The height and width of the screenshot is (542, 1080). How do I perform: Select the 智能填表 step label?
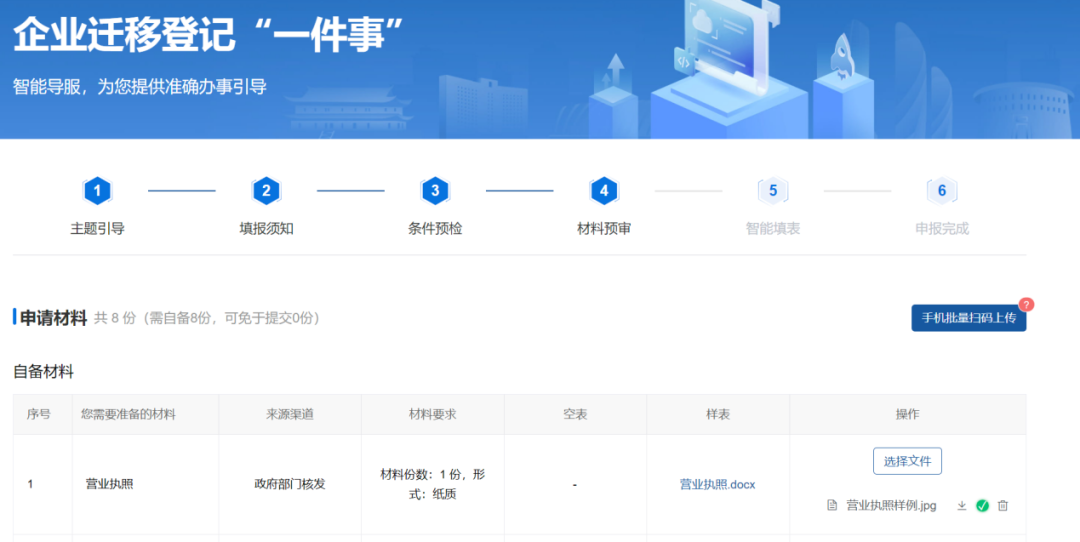(773, 228)
